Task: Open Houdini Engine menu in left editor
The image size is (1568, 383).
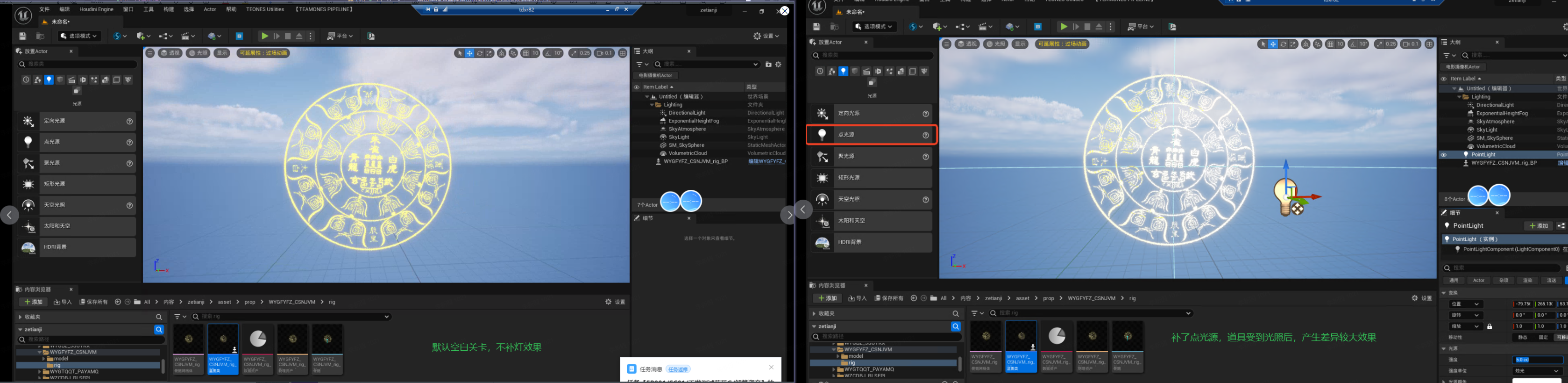Action: point(96,10)
